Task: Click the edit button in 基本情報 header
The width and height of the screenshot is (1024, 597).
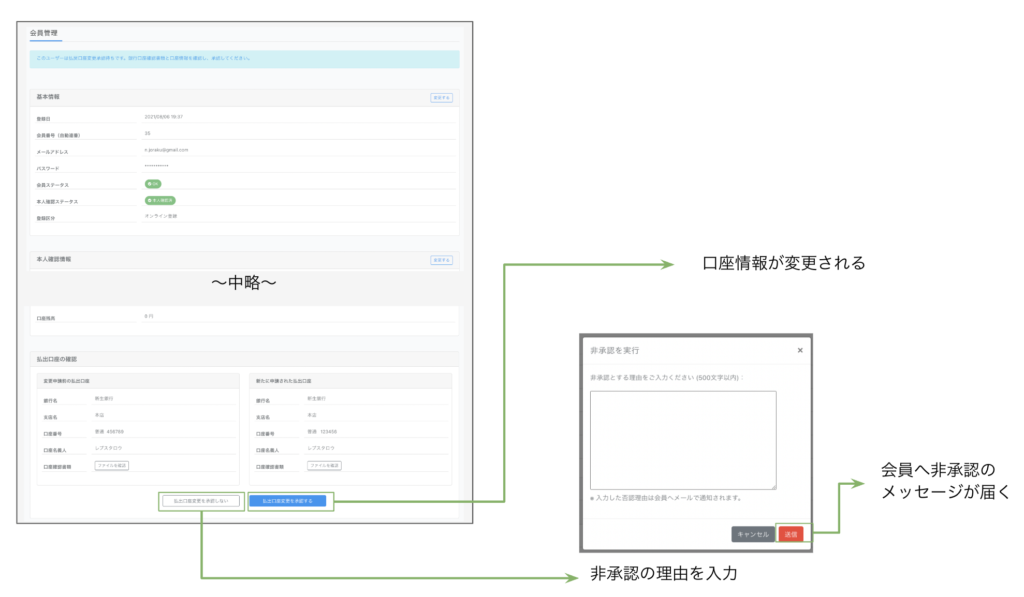Action: tap(441, 97)
